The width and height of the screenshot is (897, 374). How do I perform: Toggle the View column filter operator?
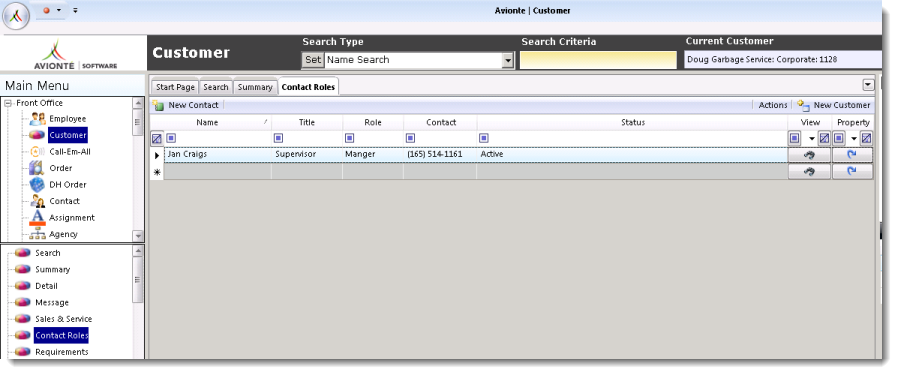[795, 138]
